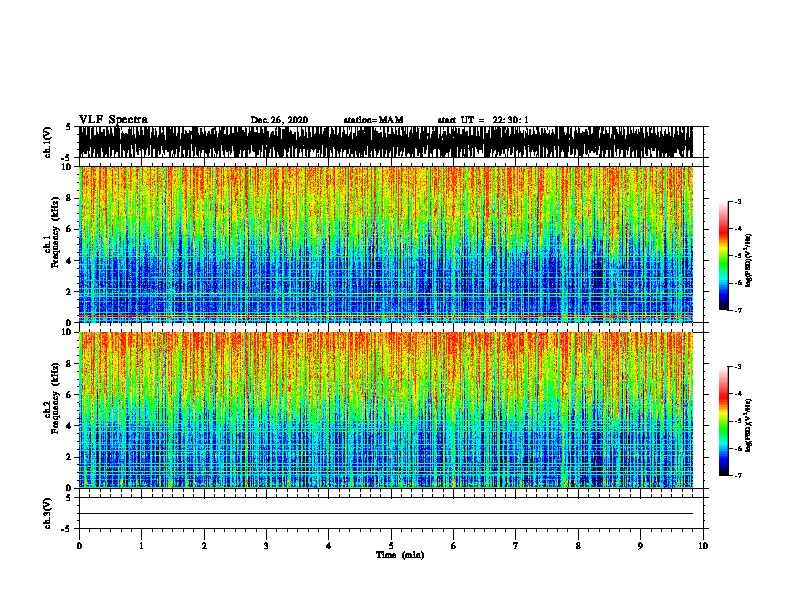792x612 pixels.
Task: Click time axis tick label "9"
Action: (x=640, y=545)
